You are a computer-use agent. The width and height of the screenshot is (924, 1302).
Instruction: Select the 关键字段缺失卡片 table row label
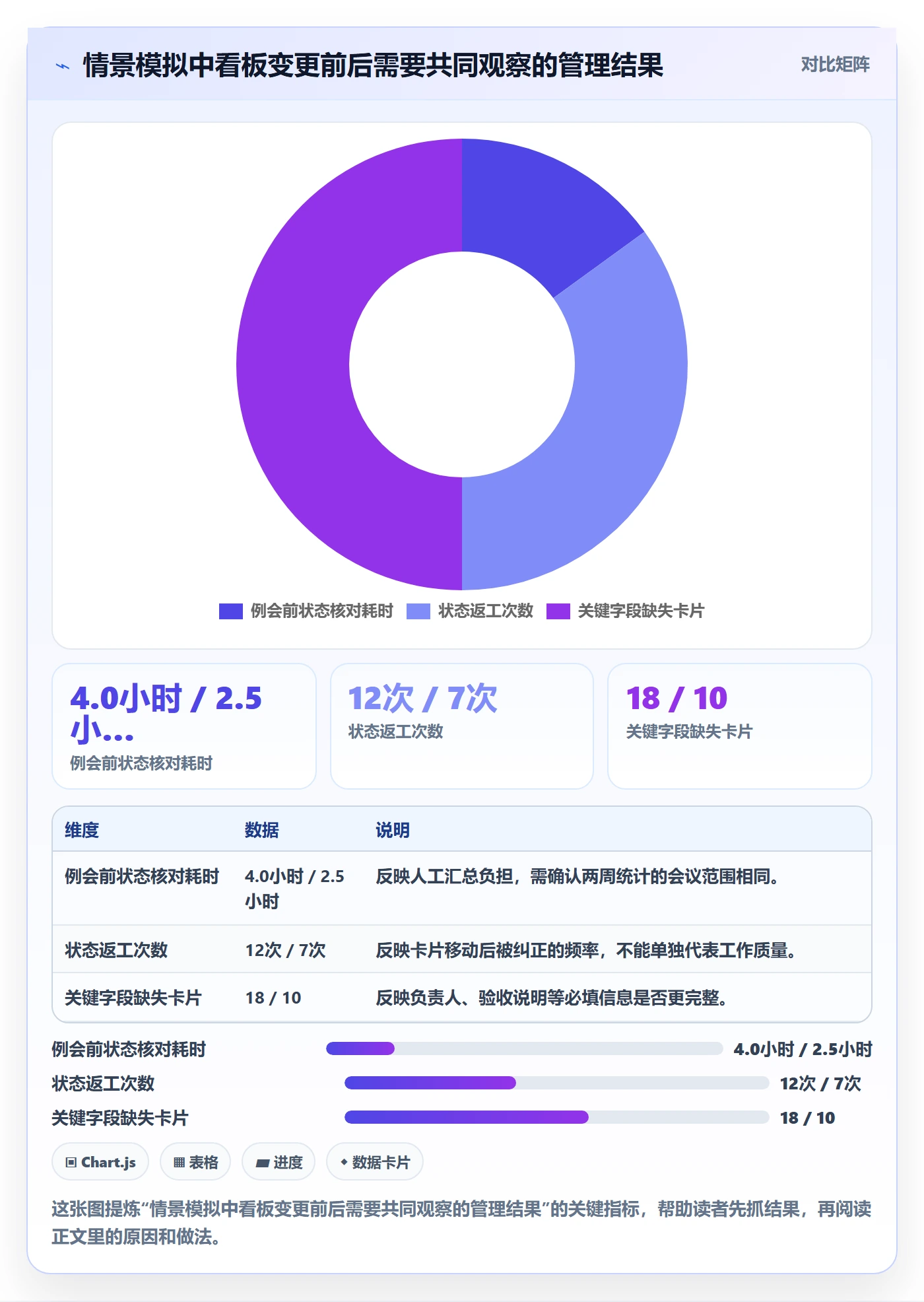pyautogui.click(x=133, y=998)
